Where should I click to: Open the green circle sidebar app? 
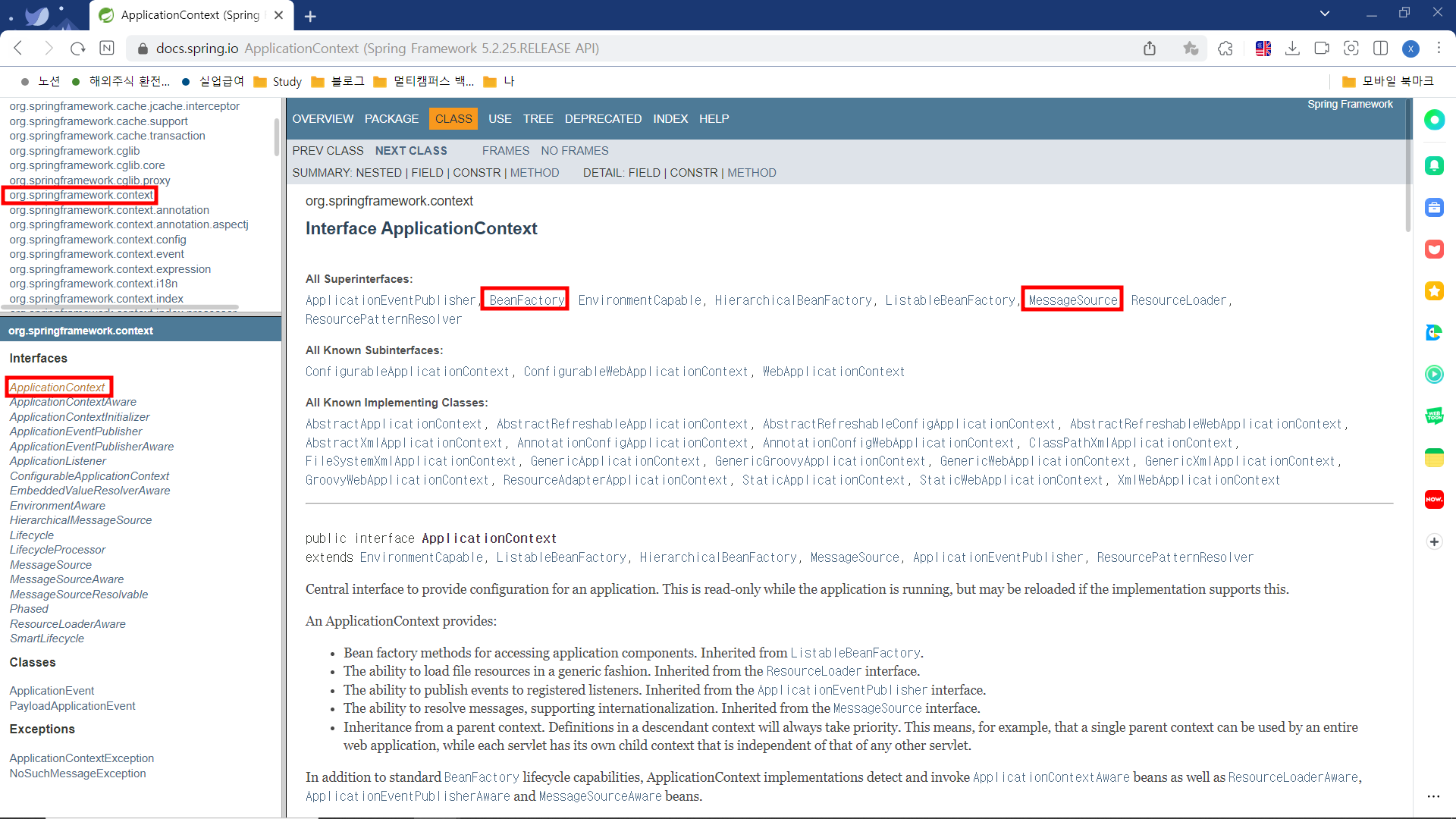(x=1434, y=120)
